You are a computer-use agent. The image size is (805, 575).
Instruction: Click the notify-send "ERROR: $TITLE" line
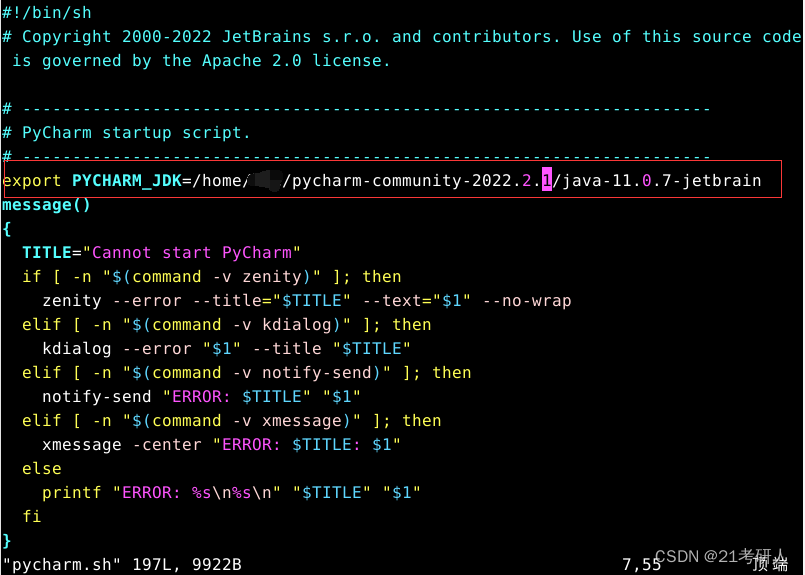pyautogui.click(x=201, y=396)
